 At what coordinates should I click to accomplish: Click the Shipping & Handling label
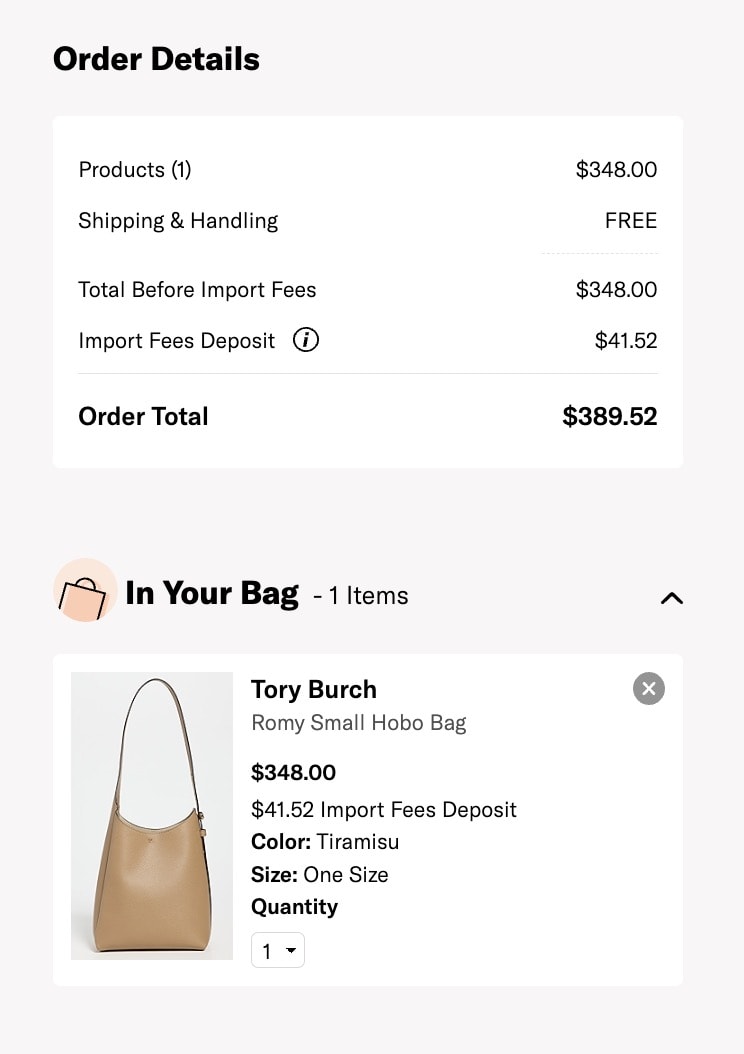178,220
